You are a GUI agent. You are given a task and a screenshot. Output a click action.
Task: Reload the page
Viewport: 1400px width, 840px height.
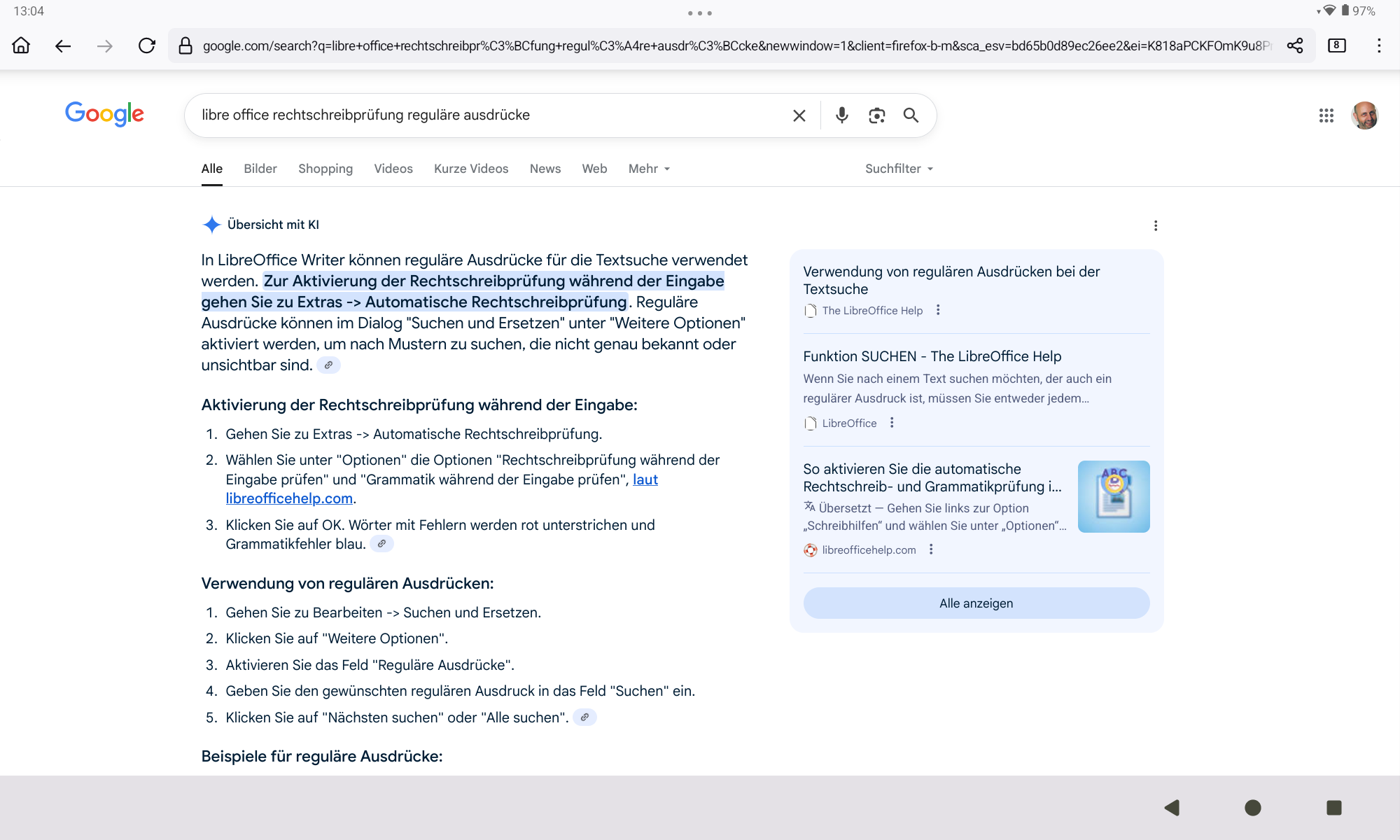coord(147,45)
